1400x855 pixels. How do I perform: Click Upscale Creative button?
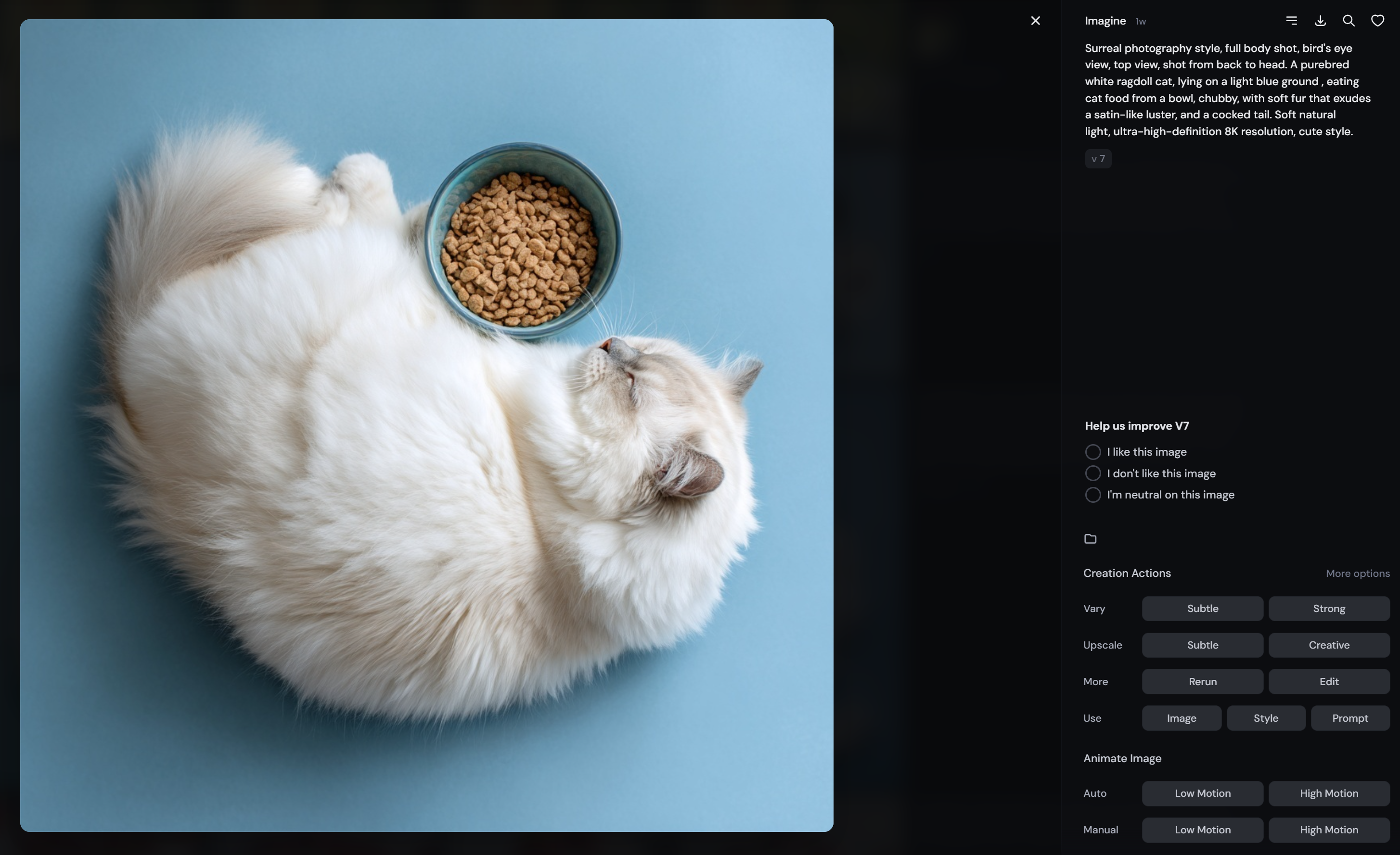[1329, 645]
